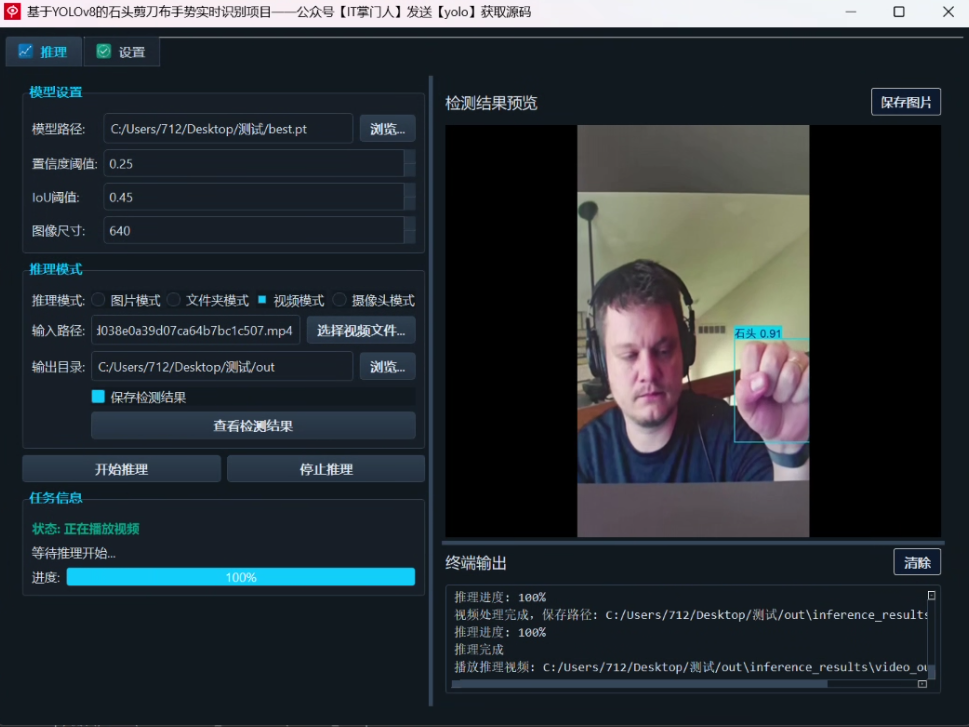Browse for the 输出目录 folder

pos(387,367)
